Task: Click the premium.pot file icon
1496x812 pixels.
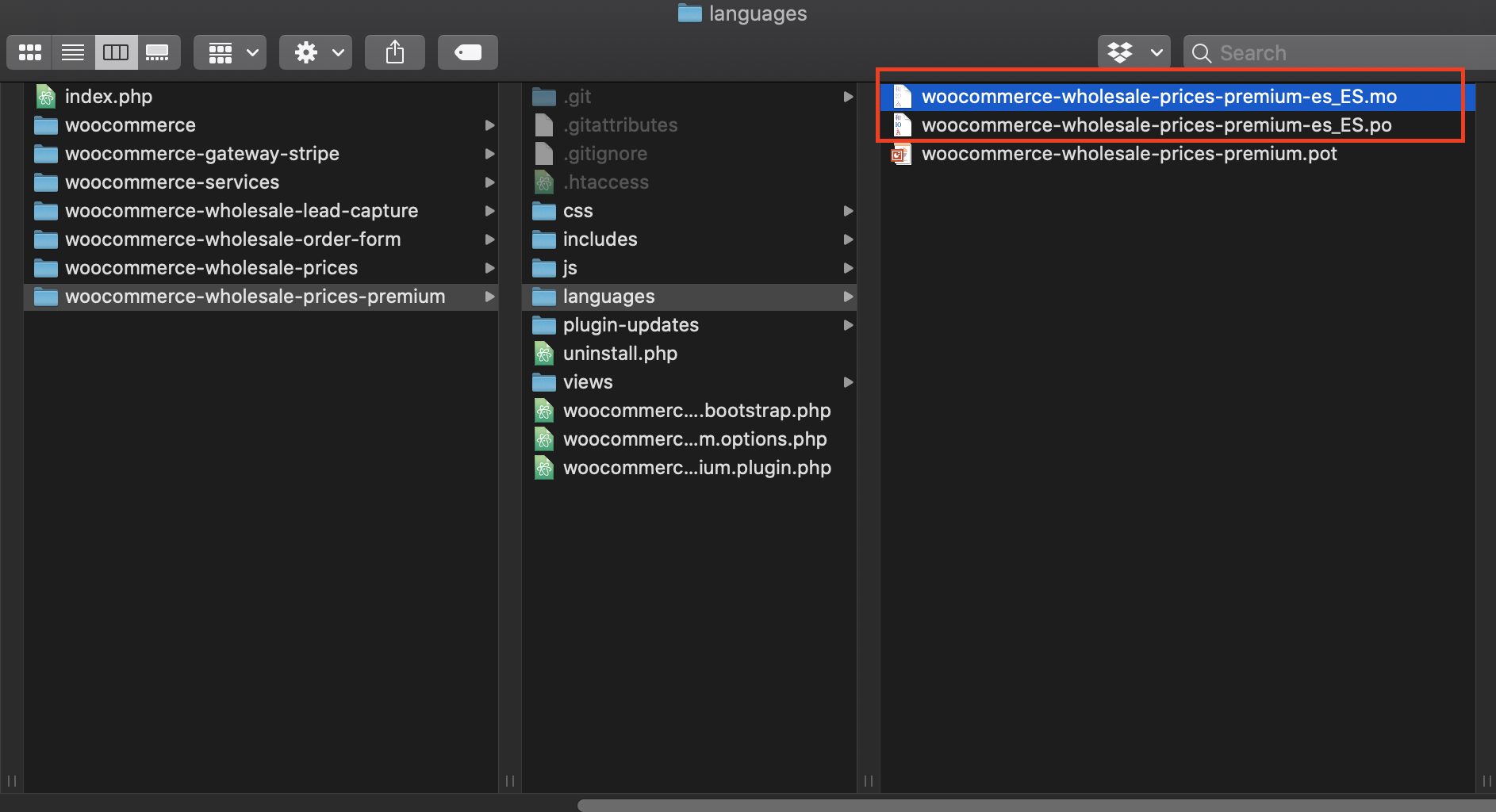Action: (x=901, y=154)
